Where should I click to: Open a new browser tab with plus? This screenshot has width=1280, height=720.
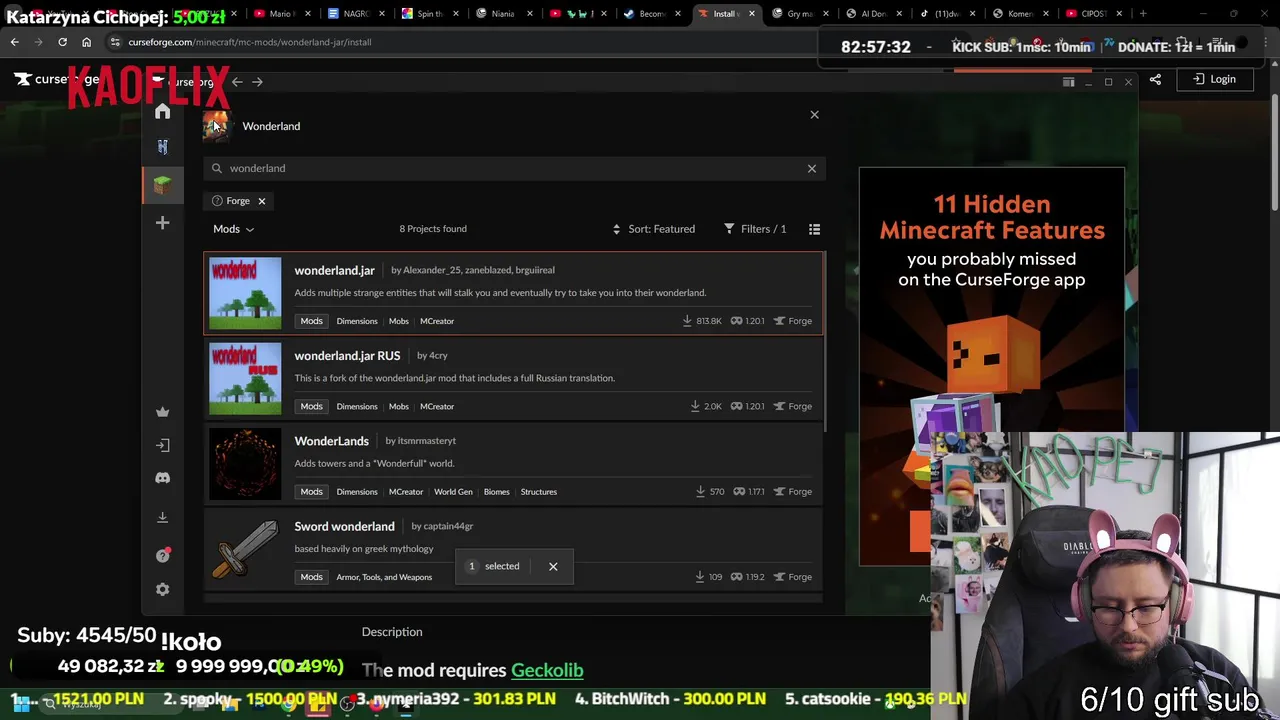coord(1143,13)
